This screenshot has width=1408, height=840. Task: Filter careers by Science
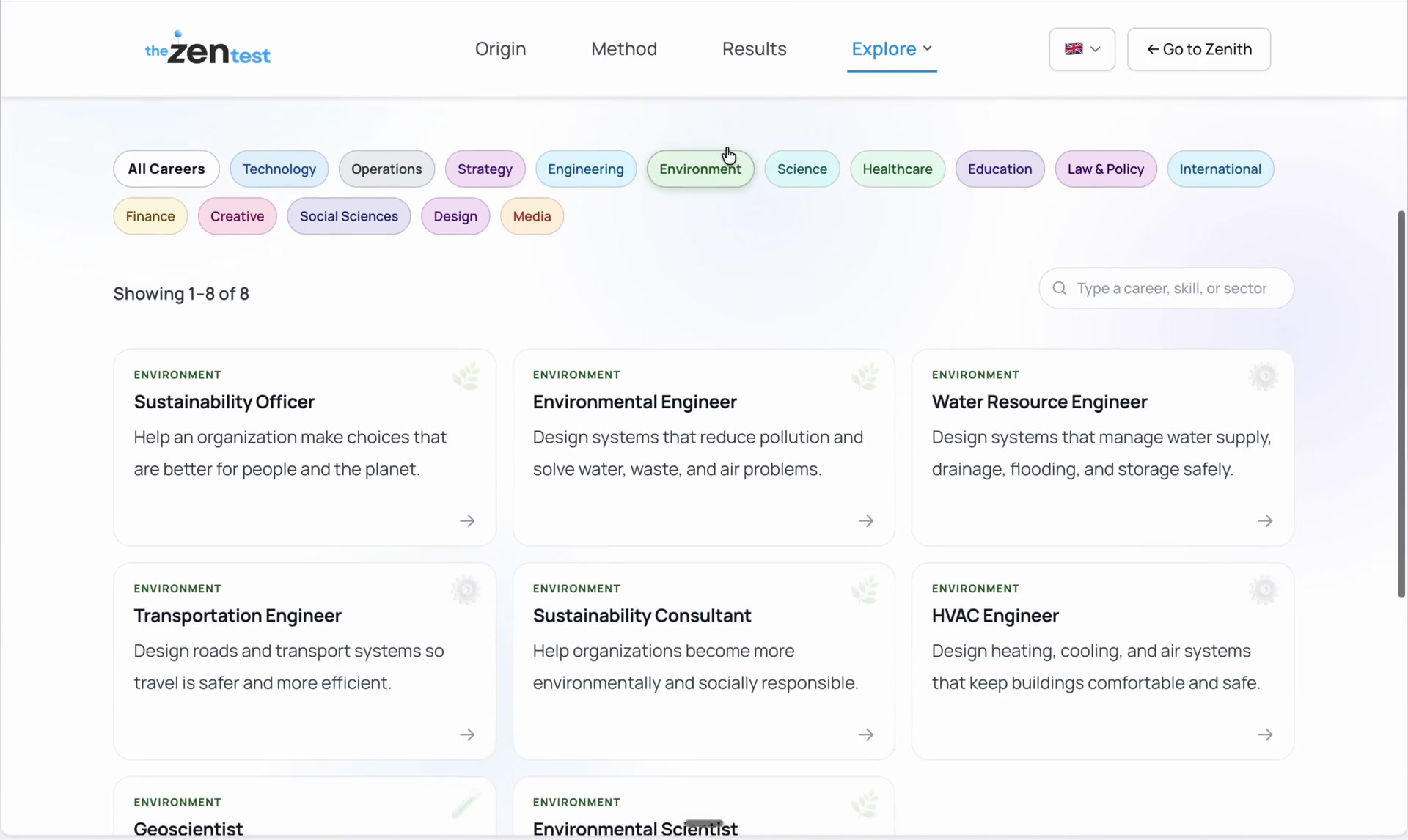(x=802, y=169)
